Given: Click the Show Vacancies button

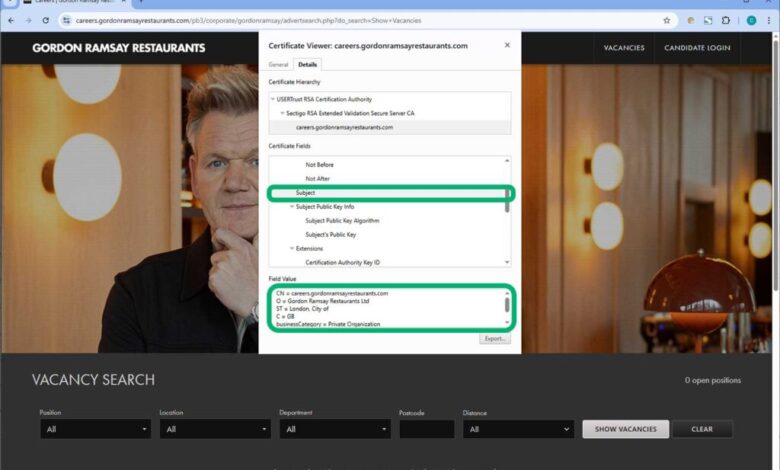Looking at the screenshot, I should (626, 429).
